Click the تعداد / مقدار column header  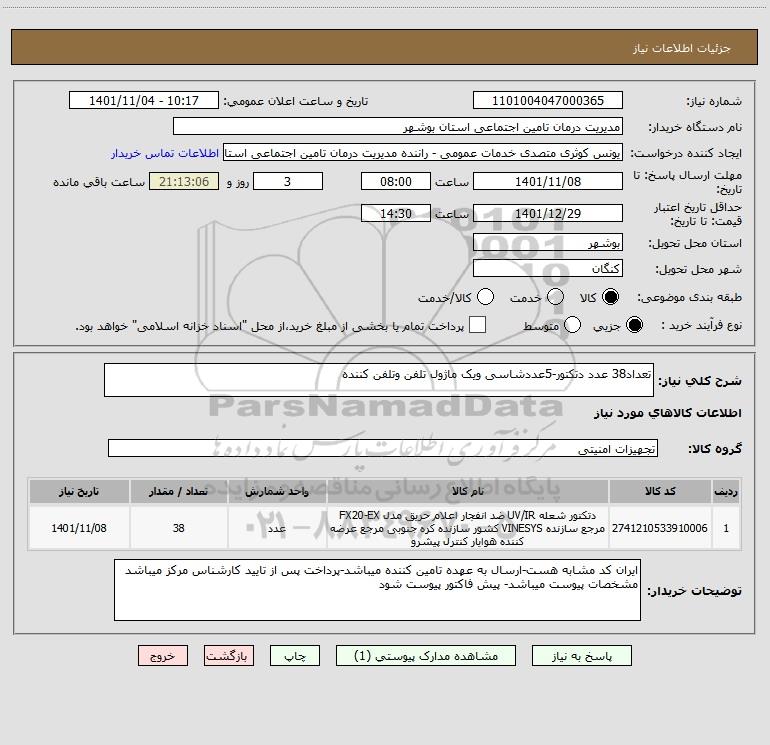coord(178,491)
